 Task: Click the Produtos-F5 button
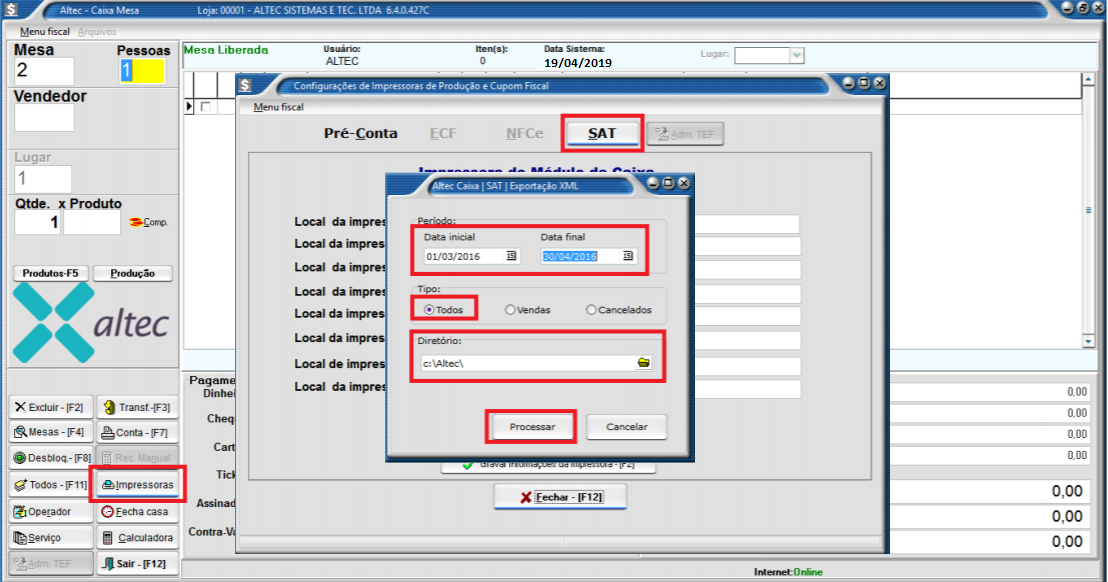50,273
